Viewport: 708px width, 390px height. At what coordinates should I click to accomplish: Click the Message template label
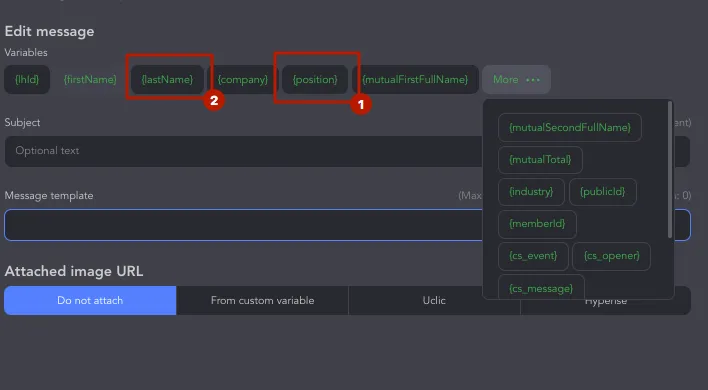click(x=49, y=196)
